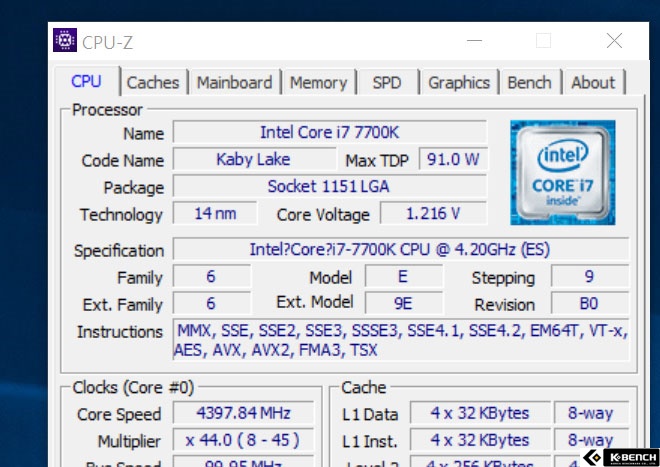The height and width of the screenshot is (467, 660).
Task: Switch to the Caches tab
Action: pyautogui.click(x=153, y=83)
